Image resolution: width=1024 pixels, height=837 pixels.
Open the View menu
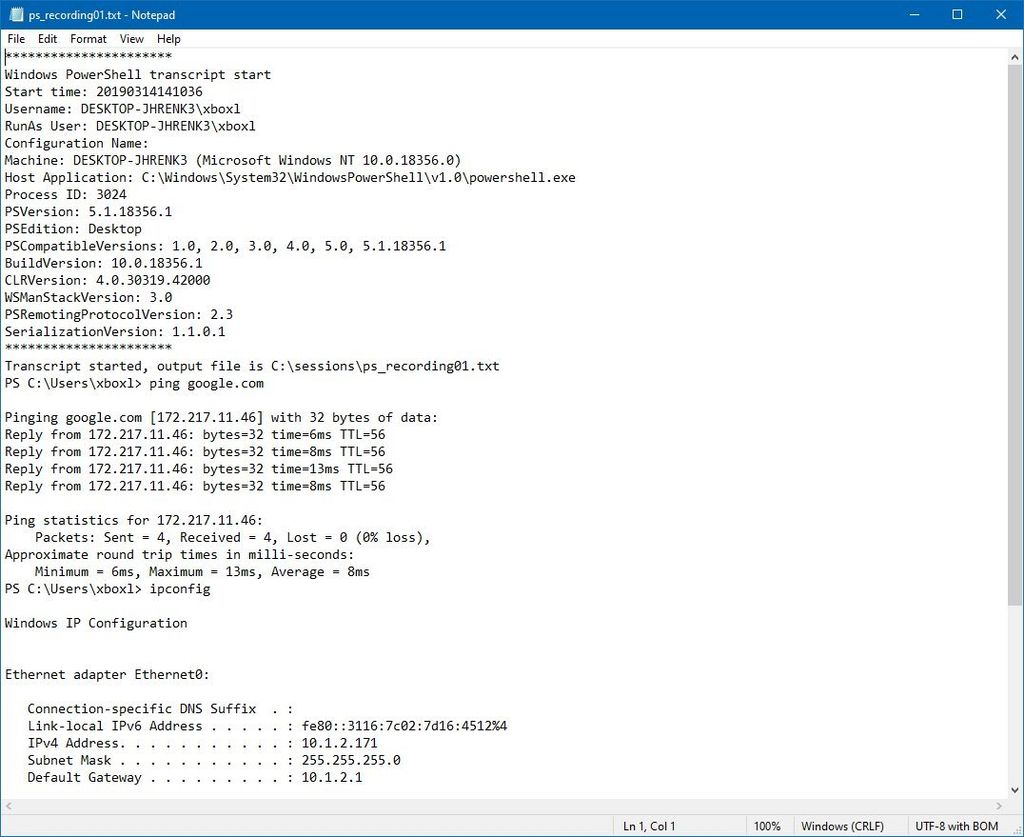point(131,39)
